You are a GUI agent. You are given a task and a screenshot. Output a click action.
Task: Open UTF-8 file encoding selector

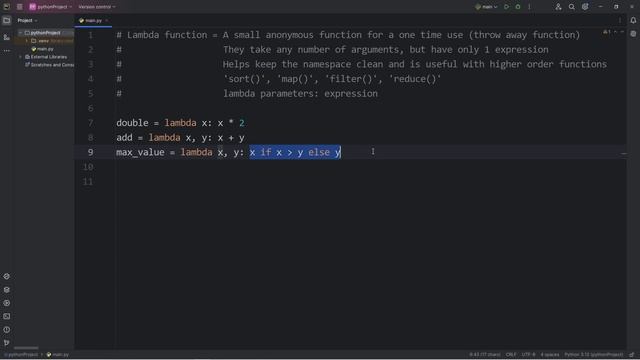pos(528,355)
